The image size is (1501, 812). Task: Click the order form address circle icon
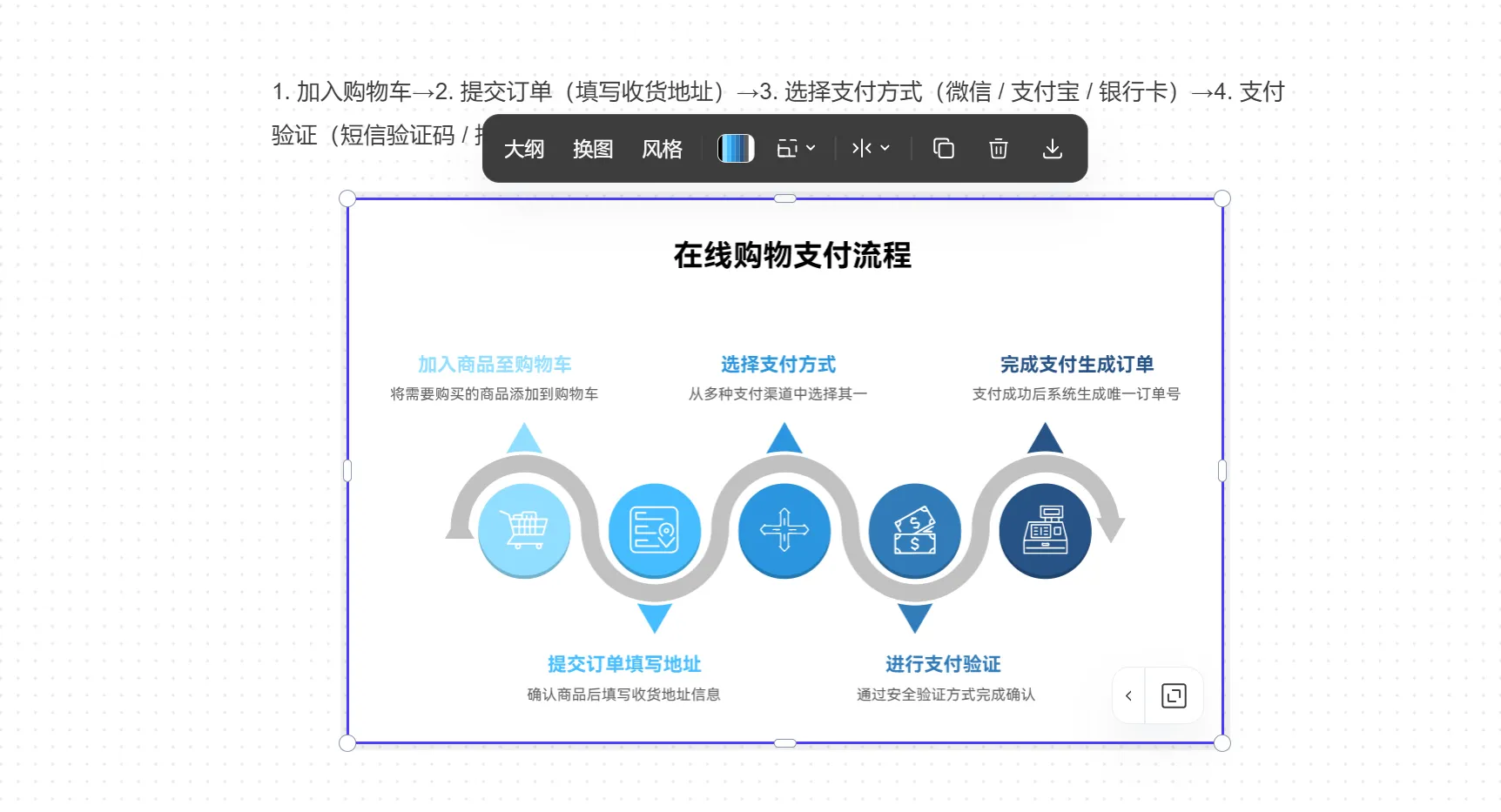654,530
